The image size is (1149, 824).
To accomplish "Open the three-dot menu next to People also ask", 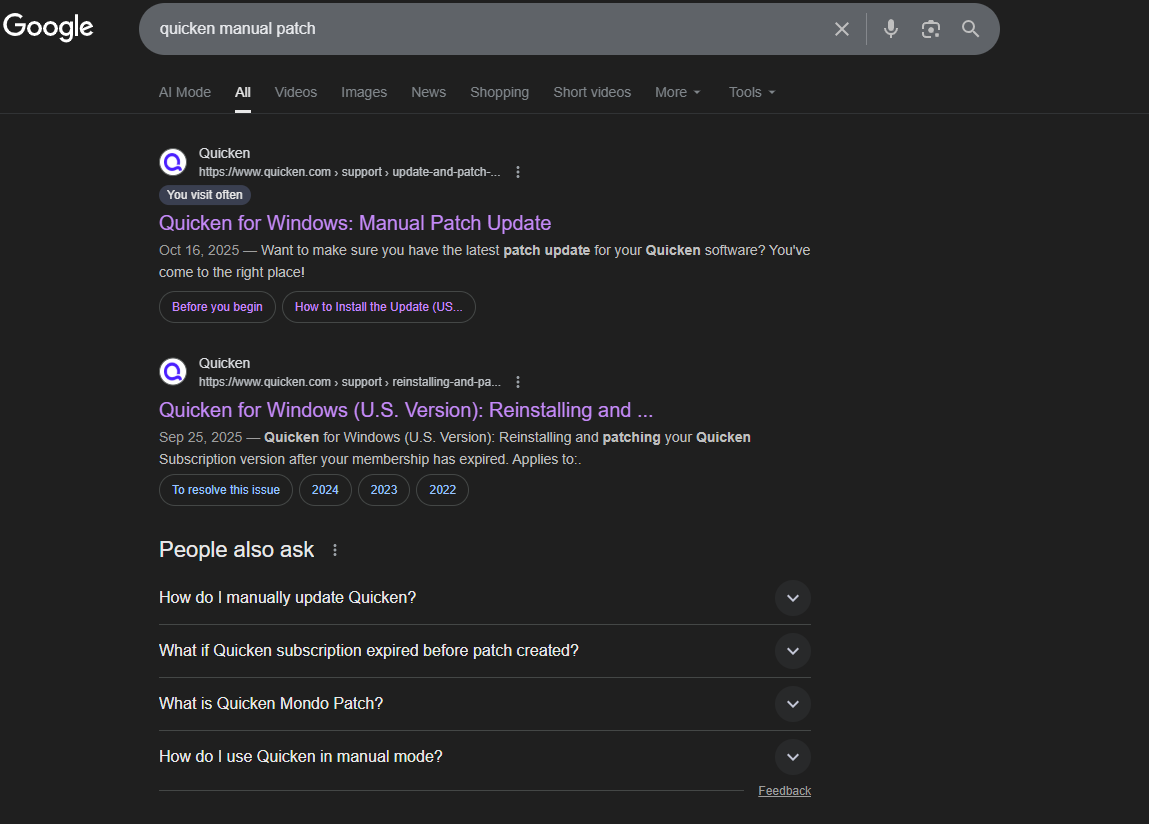I will pos(334,550).
